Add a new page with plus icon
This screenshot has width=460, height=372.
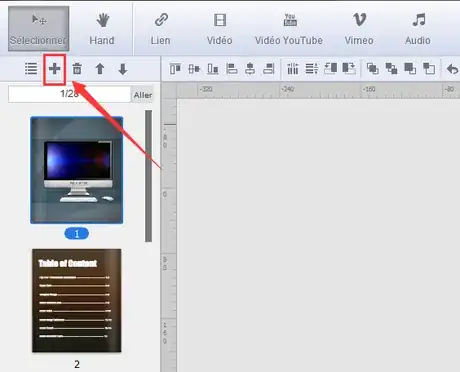click(x=55, y=69)
